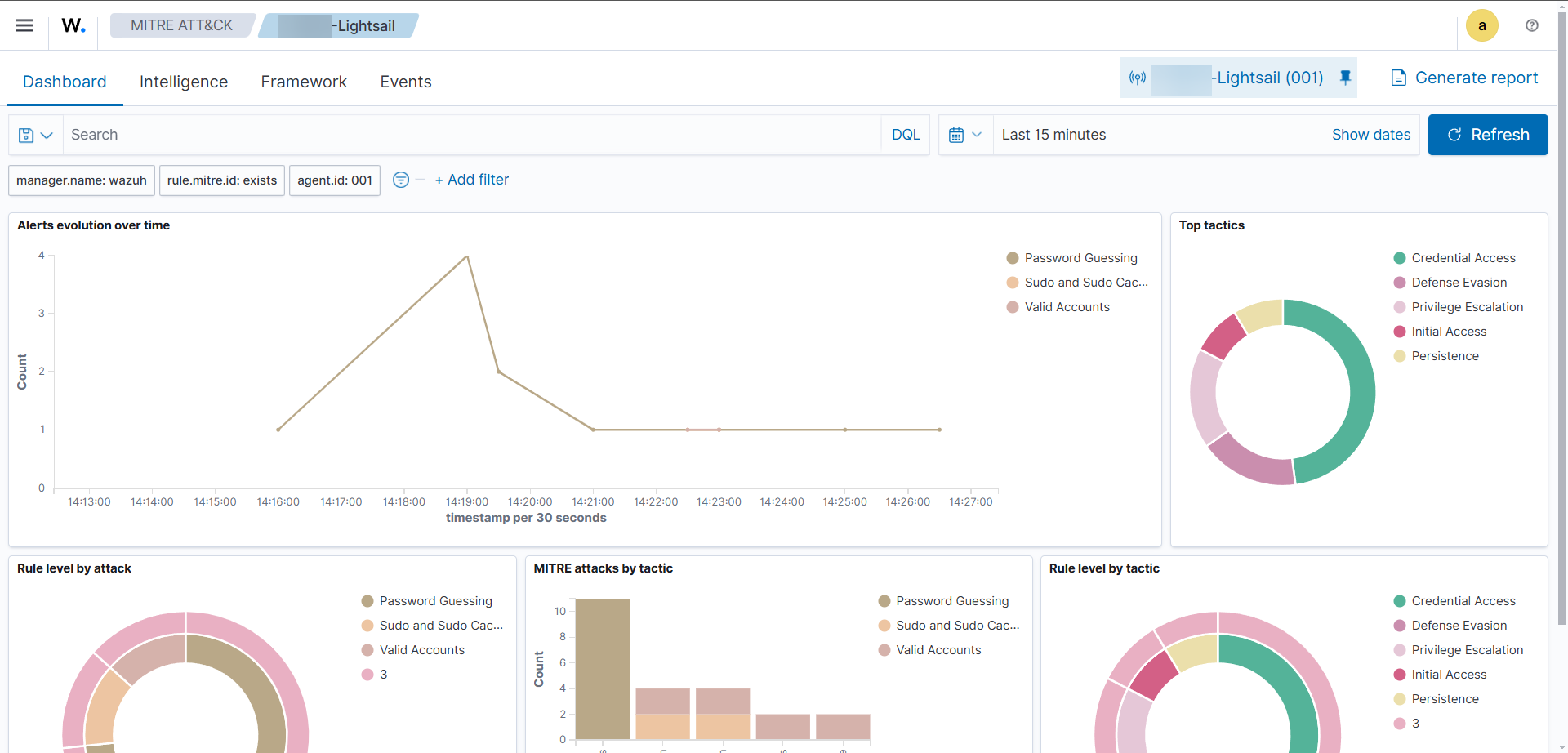Toggle Credential Access in Rule level by tactic legend
1568x753 pixels.
pyautogui.click(x=1454, y=601)
